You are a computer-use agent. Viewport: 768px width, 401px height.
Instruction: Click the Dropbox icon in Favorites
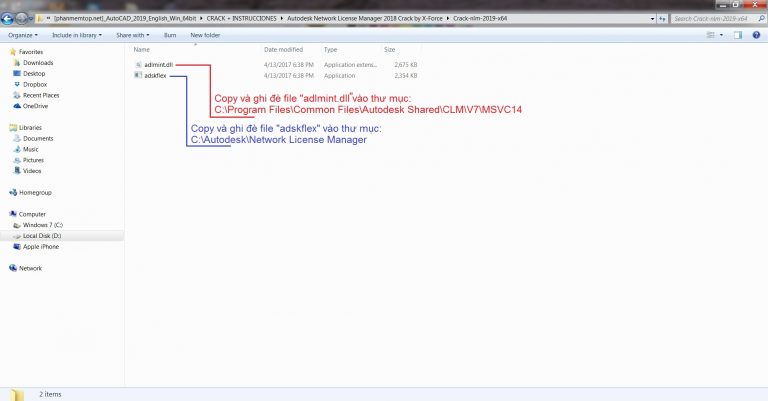17,84
